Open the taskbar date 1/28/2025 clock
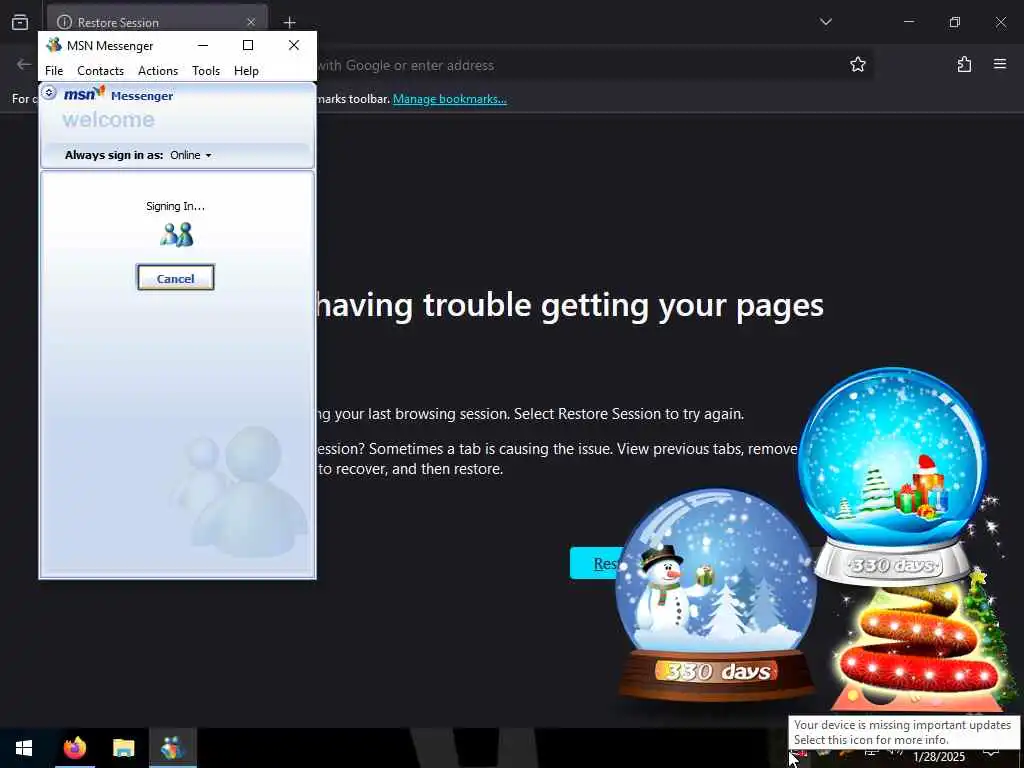Viewport: 1024px width, 768px height. point(938,757)
